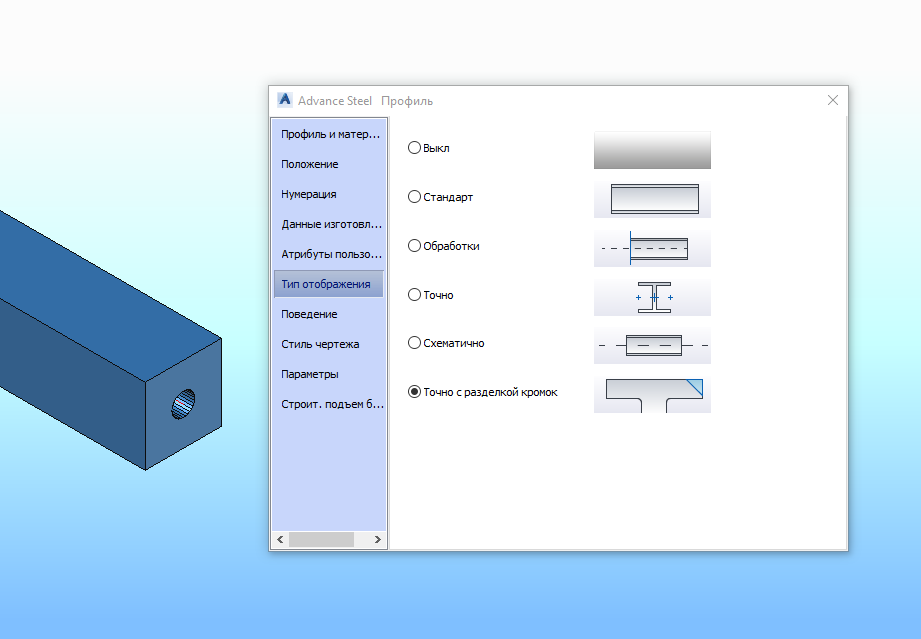Click the Выкл gray preview image
The height and width of the screenshot is (639, 921).
pos(652,150)
